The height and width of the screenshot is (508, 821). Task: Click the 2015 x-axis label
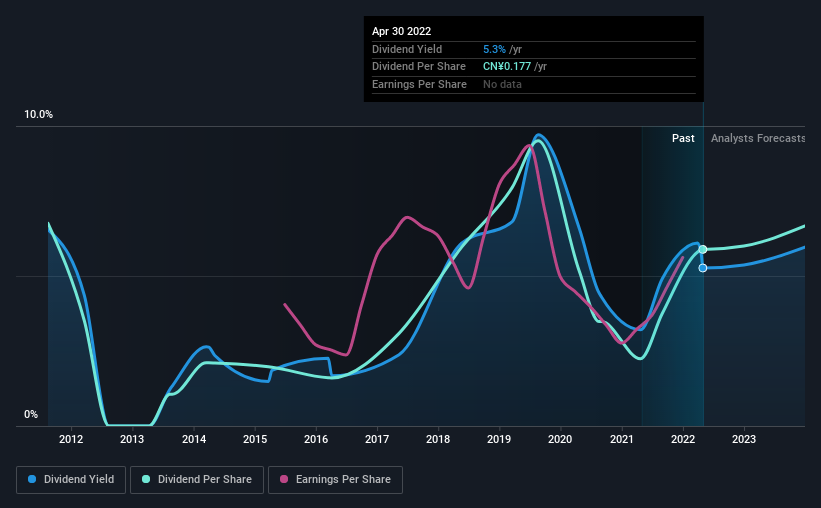point(255,439)
